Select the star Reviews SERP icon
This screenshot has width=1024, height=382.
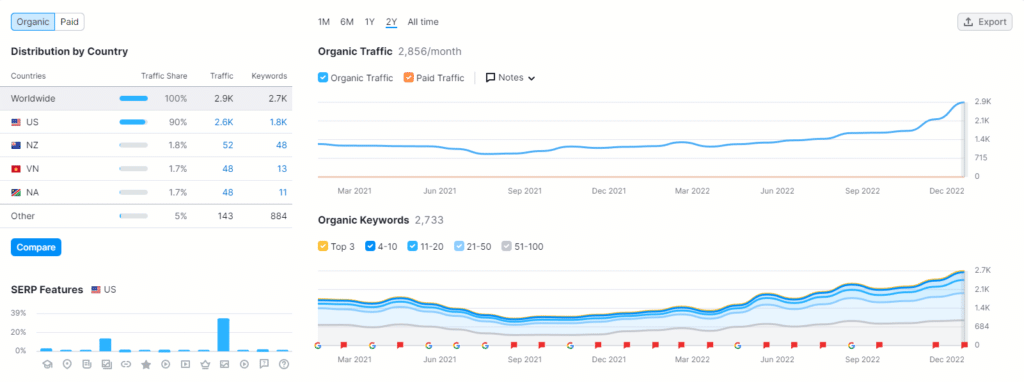tap(146, 364)
